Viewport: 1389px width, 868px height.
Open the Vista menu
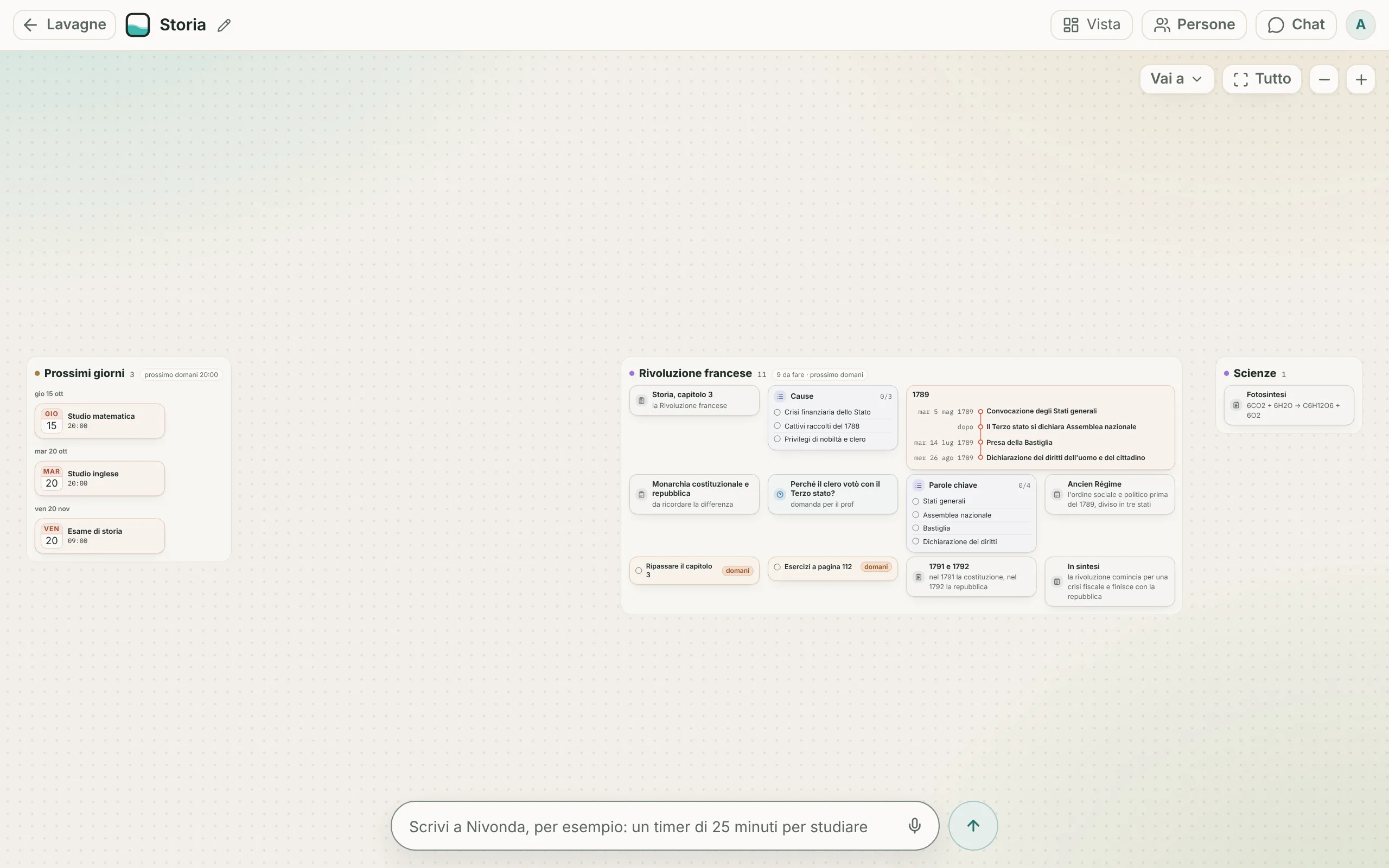(1091, 25)
